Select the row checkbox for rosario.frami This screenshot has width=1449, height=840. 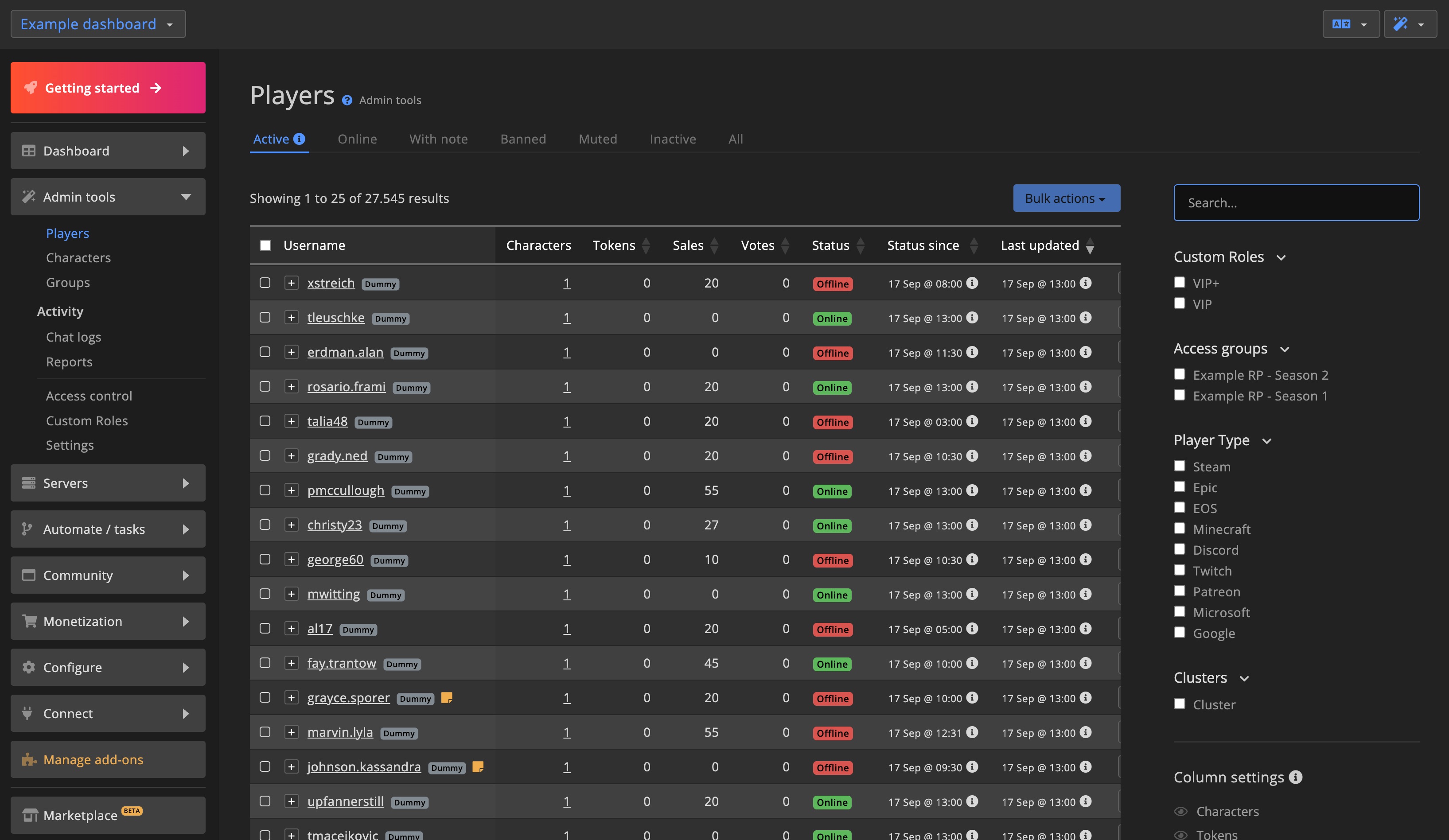coord(265,386)
